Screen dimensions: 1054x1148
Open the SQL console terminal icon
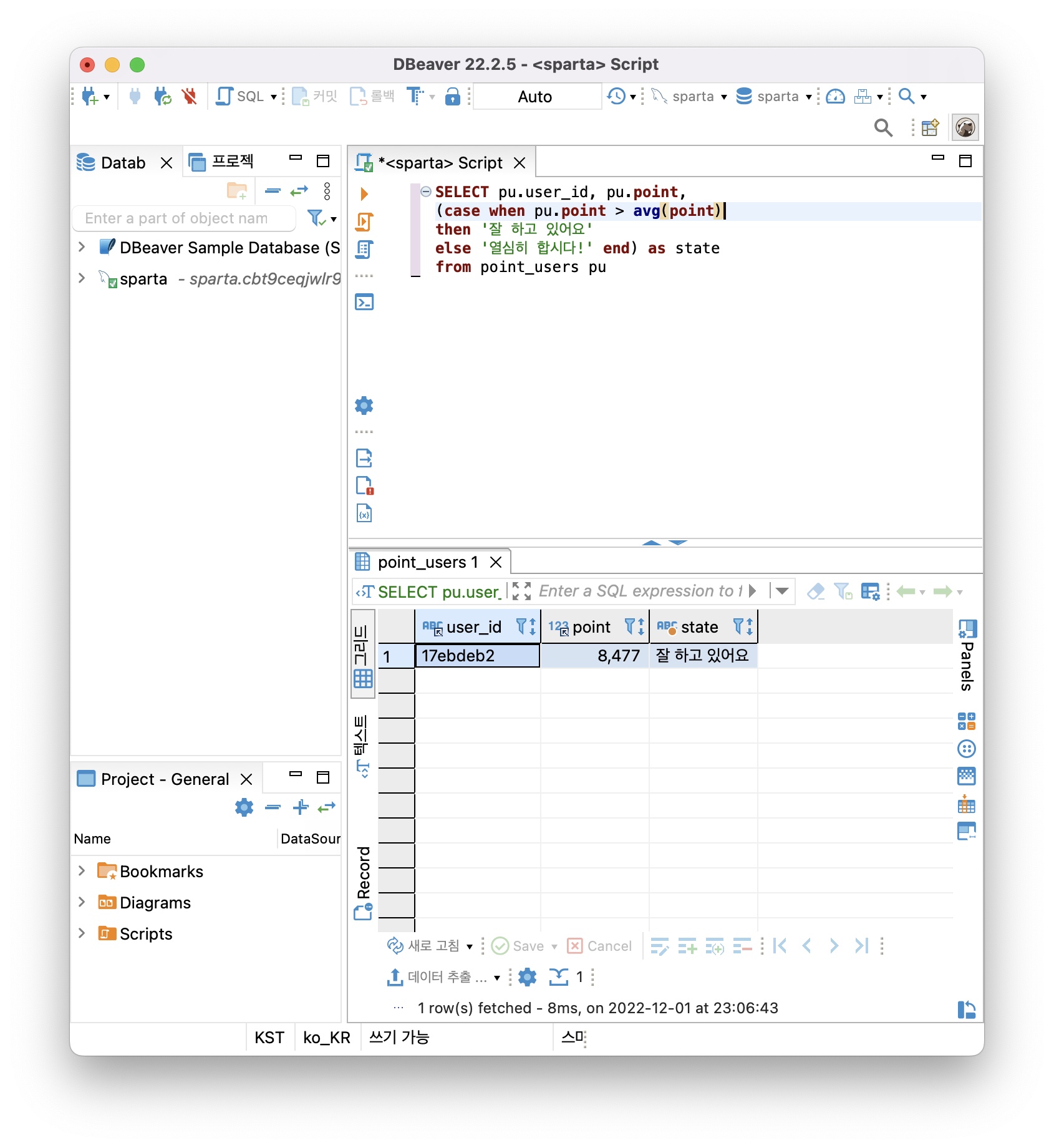(x=364, y=302)
